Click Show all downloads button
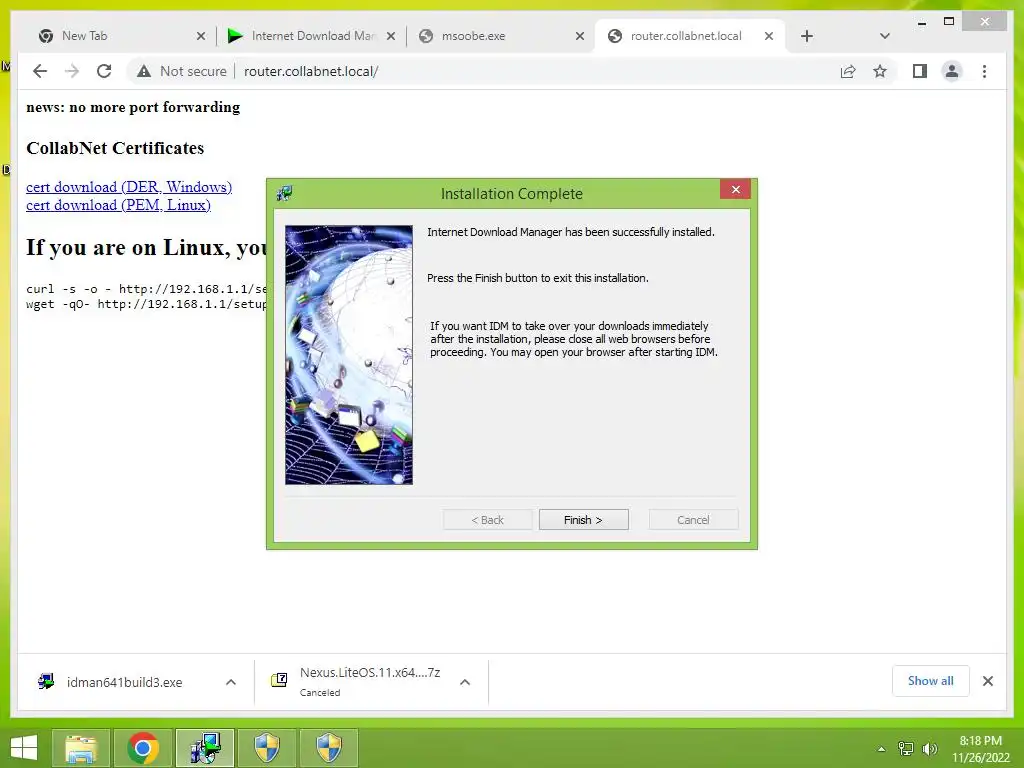Screen dimensions: 1024x768 pyautogui.click(x=930, y=681)
